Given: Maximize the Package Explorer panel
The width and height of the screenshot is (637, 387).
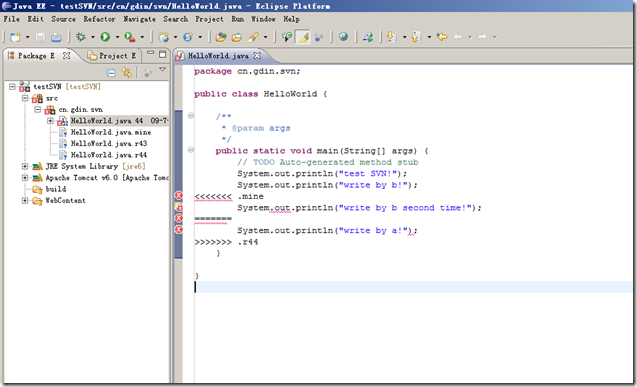Looking at the screenshot, I should coord(162,54).
